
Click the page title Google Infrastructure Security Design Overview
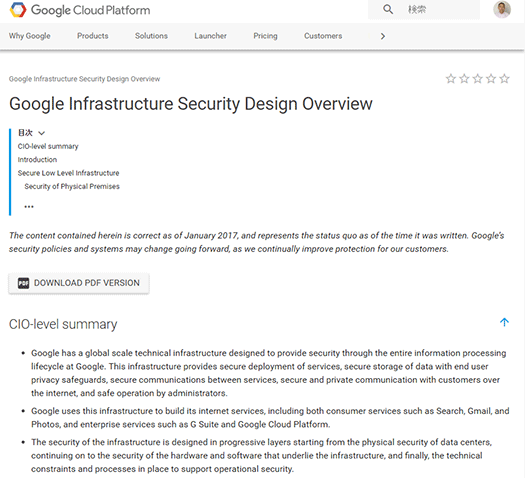[x=191, y=104]
